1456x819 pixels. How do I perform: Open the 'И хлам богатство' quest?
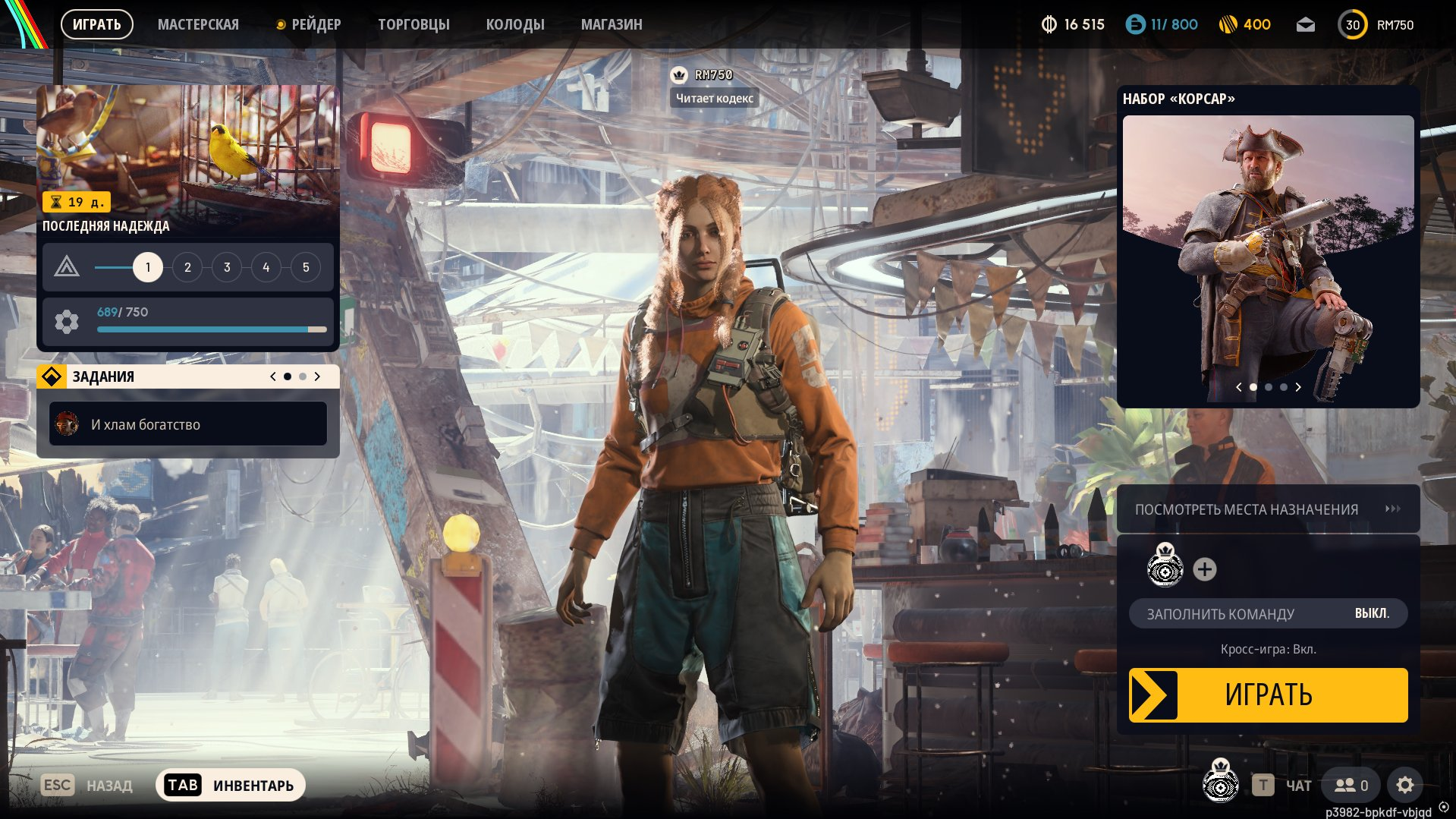188,424
